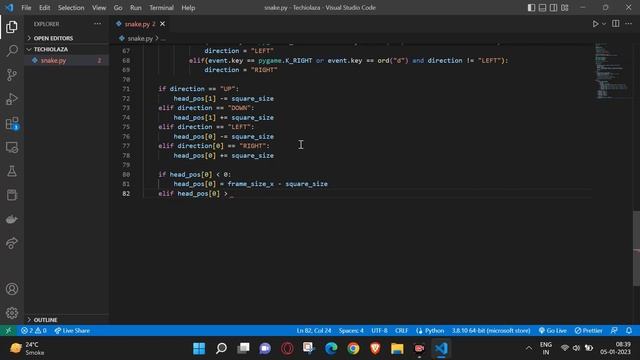
Task: Expand the Open Editors section
Action: (67, 38)
